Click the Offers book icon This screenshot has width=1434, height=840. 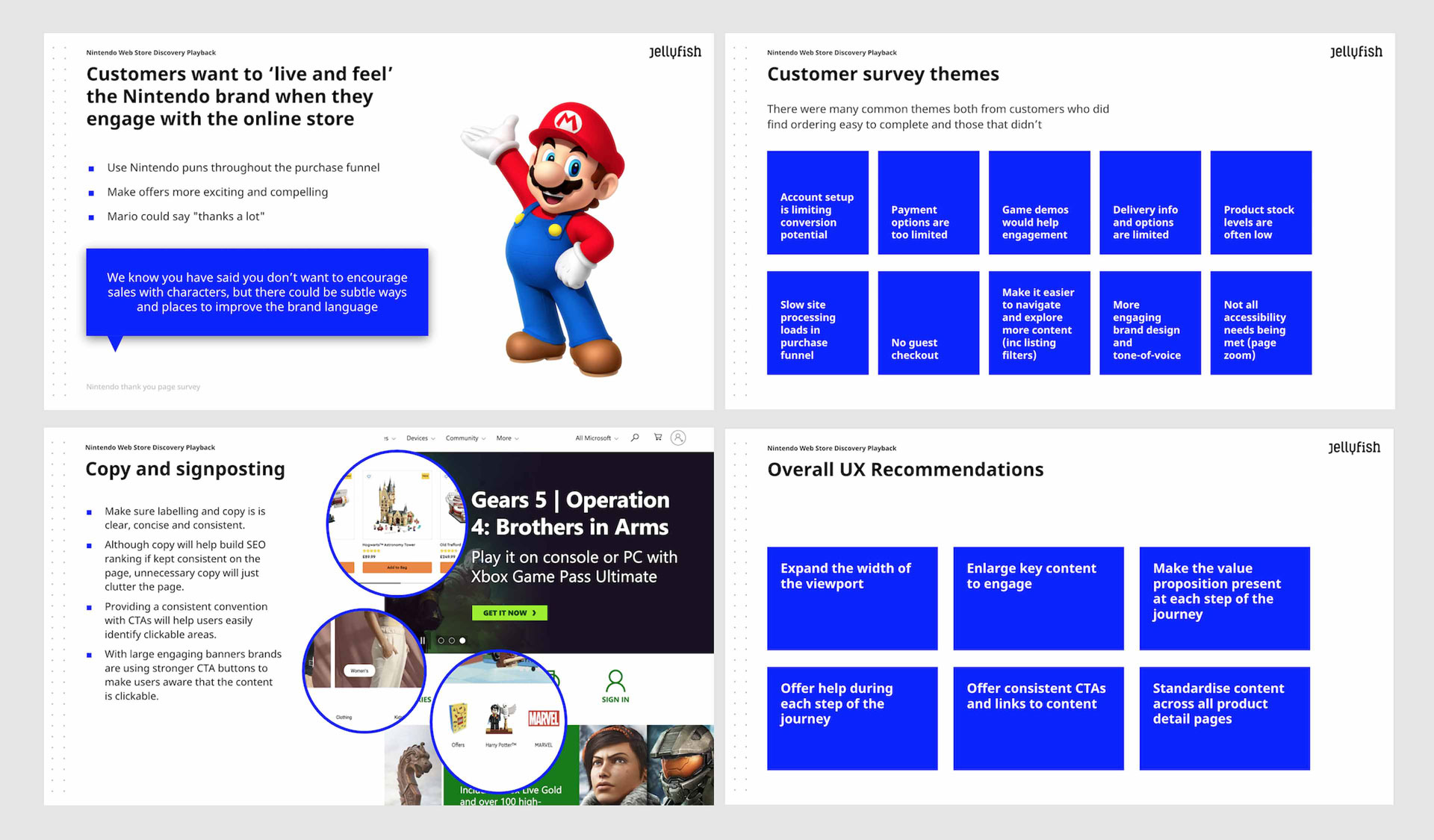point(458,718)
